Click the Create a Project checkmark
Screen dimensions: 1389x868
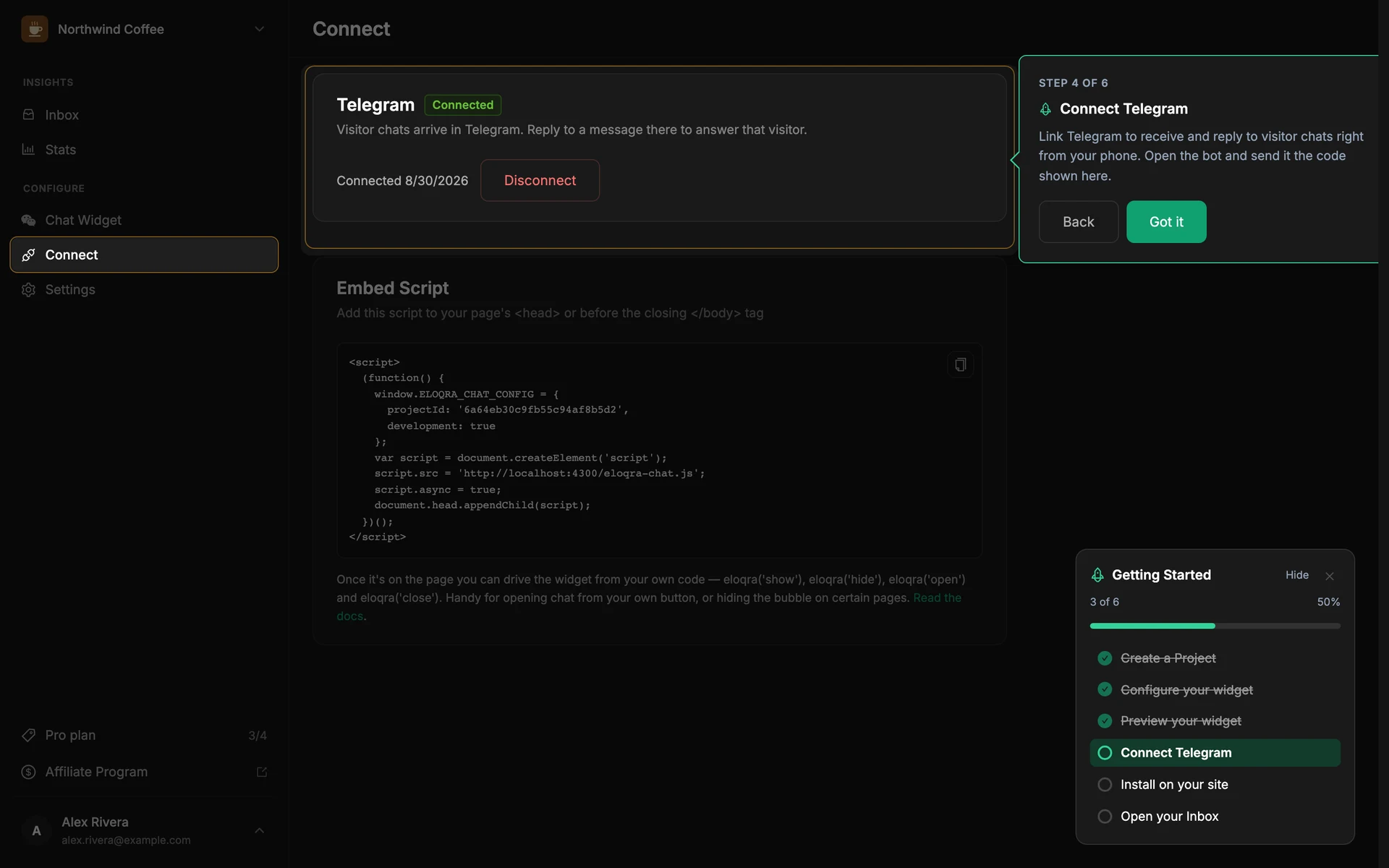1105,658
